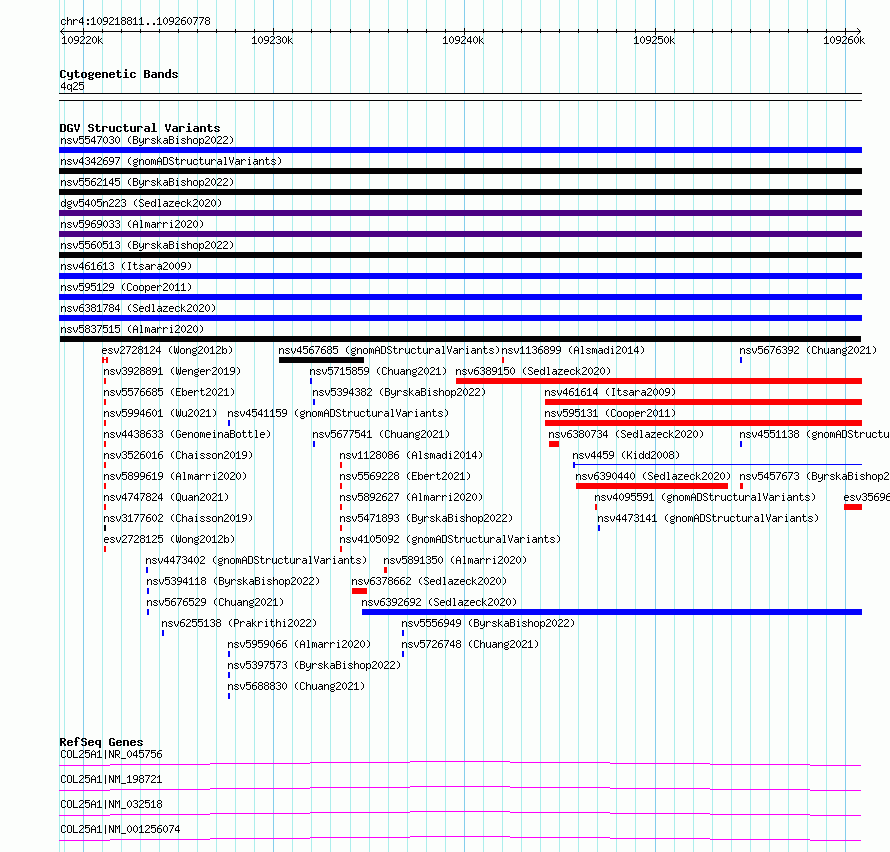
Task: Select nsv6381784 (Sedlazeck2020) label
Action: tap(138, 308)
